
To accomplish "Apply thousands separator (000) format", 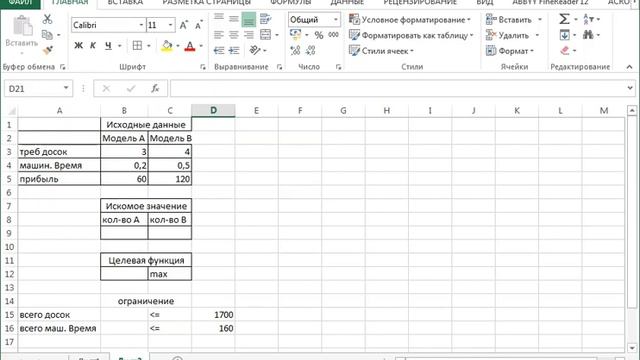I will [x=333, y=35].
